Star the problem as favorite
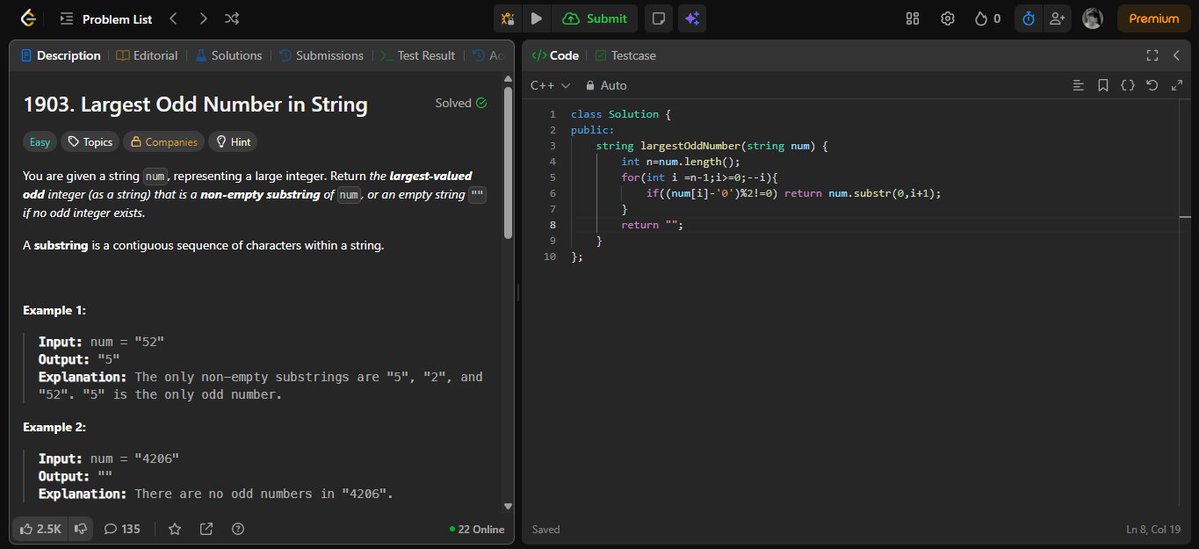The height and width of the screenshot is (549, 1199). pos(174,529)
